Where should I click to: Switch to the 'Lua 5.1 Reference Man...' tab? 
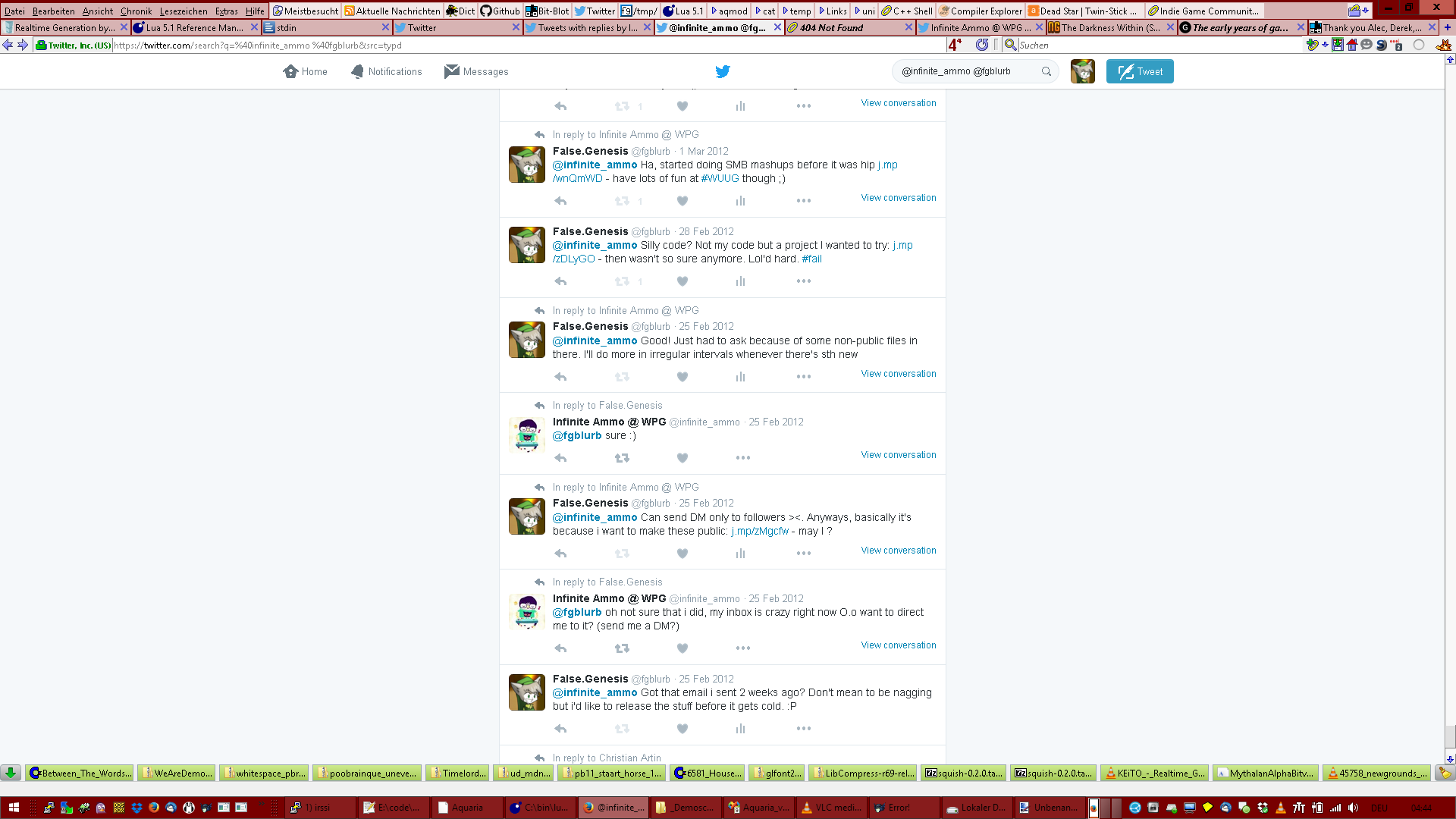tap(195, 27)
